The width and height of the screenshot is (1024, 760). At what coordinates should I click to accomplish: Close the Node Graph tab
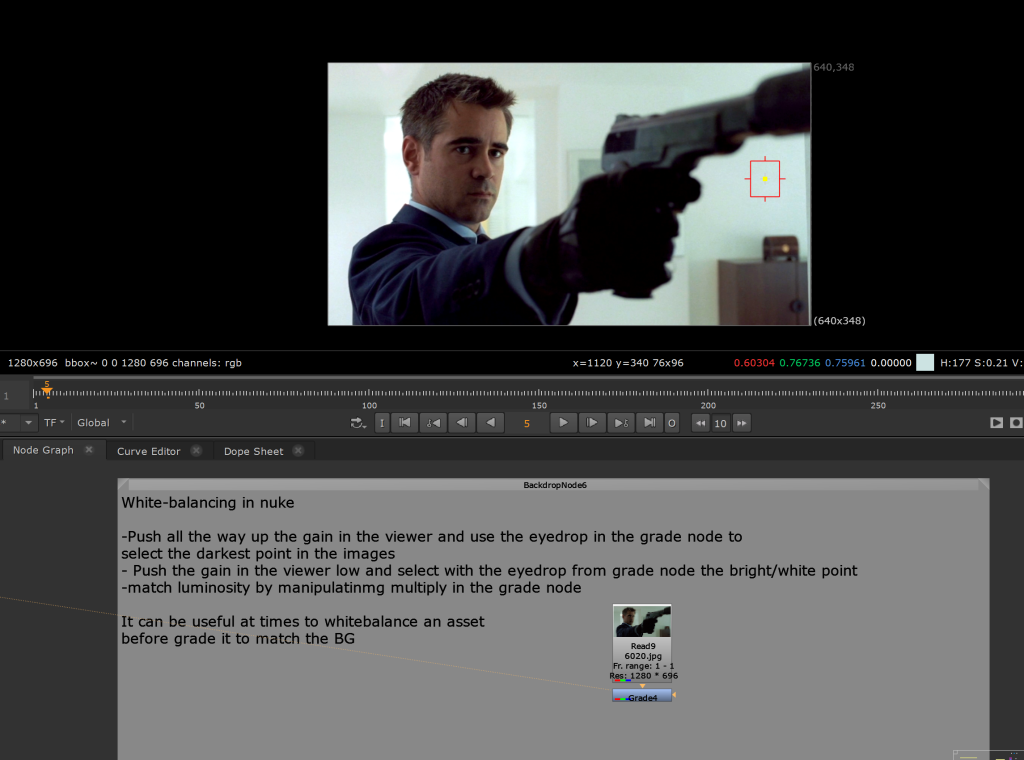(89, 450)
